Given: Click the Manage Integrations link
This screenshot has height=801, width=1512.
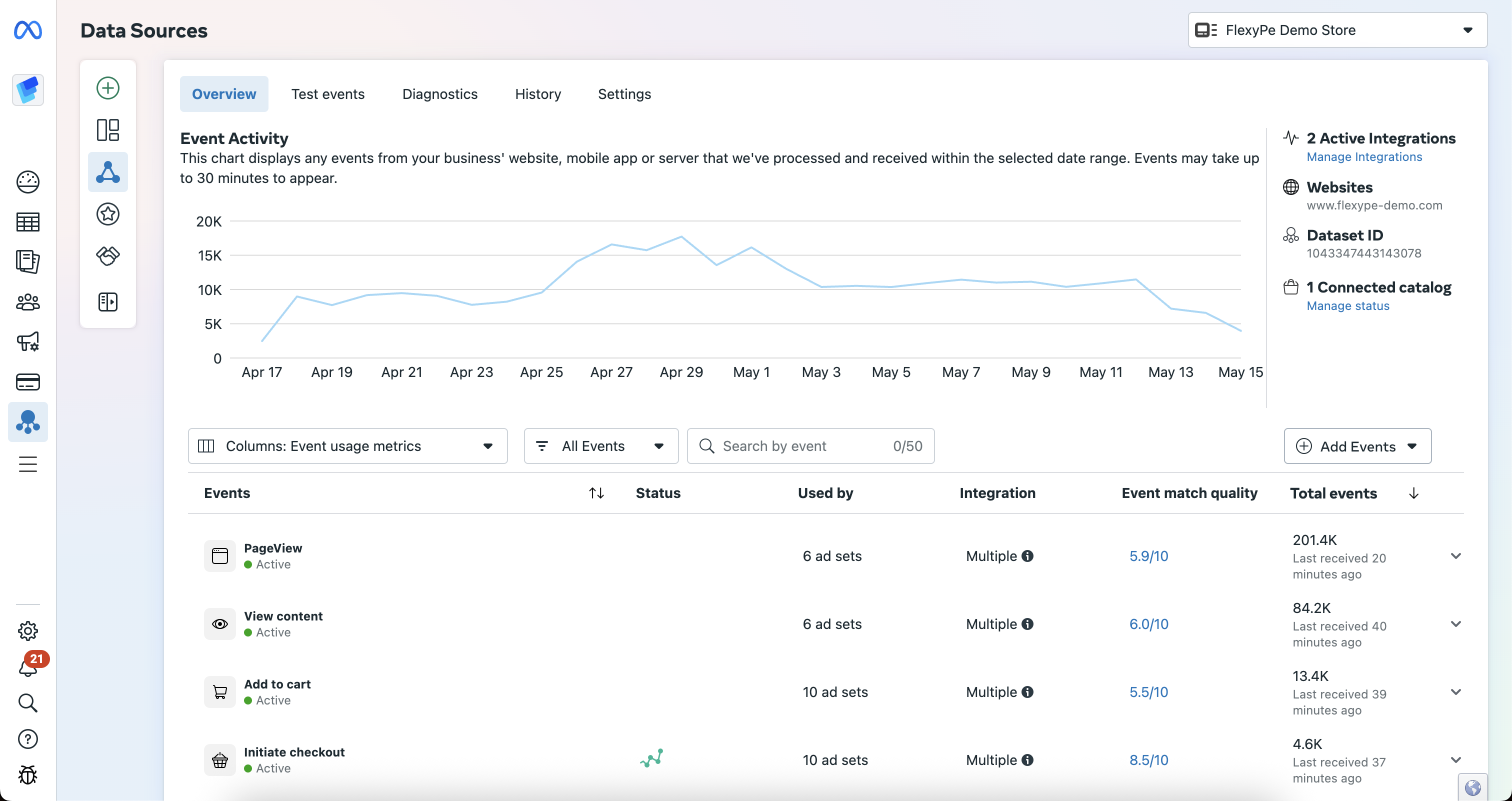Looking at the screenshot, I should click(1364, 156).
